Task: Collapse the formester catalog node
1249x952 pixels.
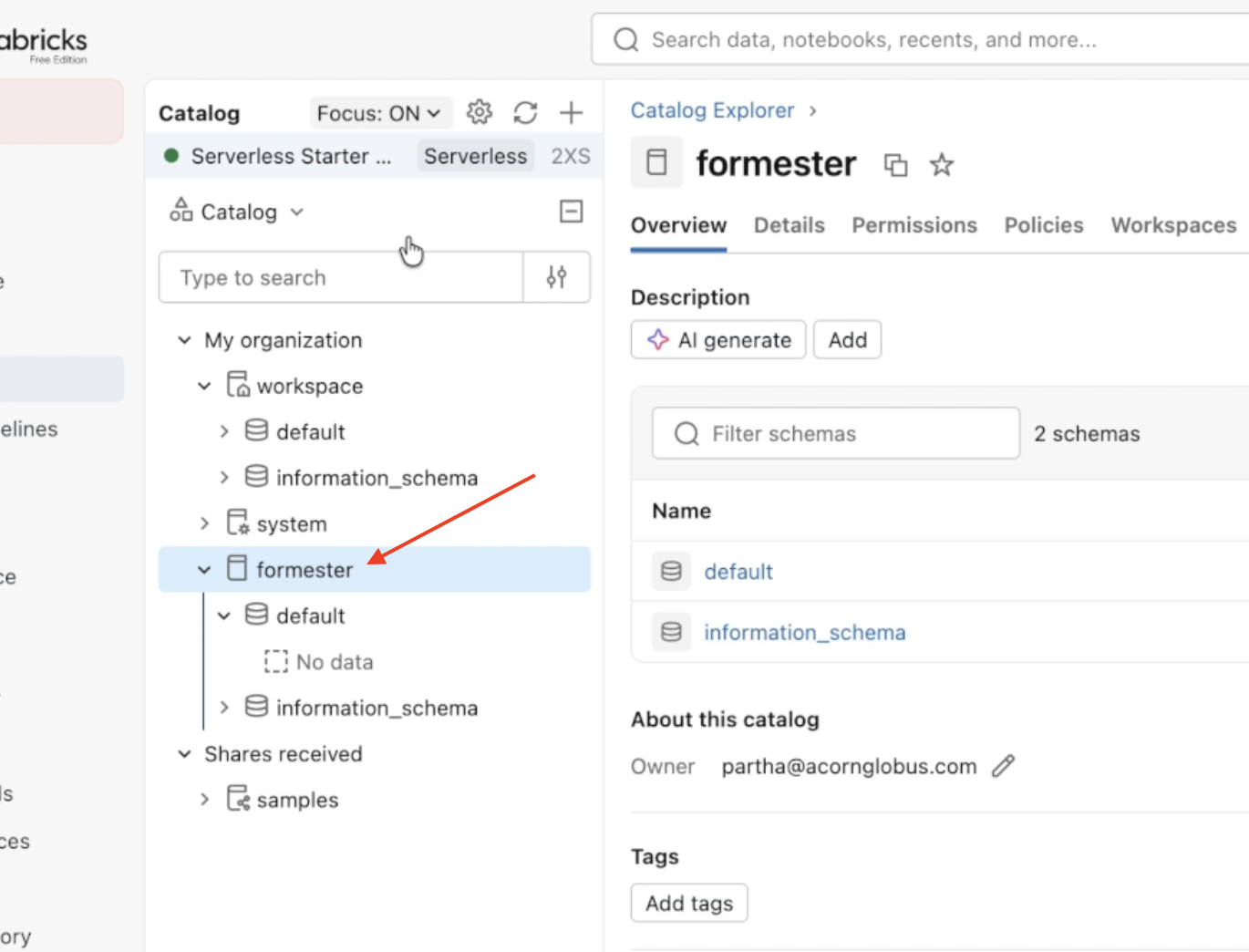Action: coord(205,569)
